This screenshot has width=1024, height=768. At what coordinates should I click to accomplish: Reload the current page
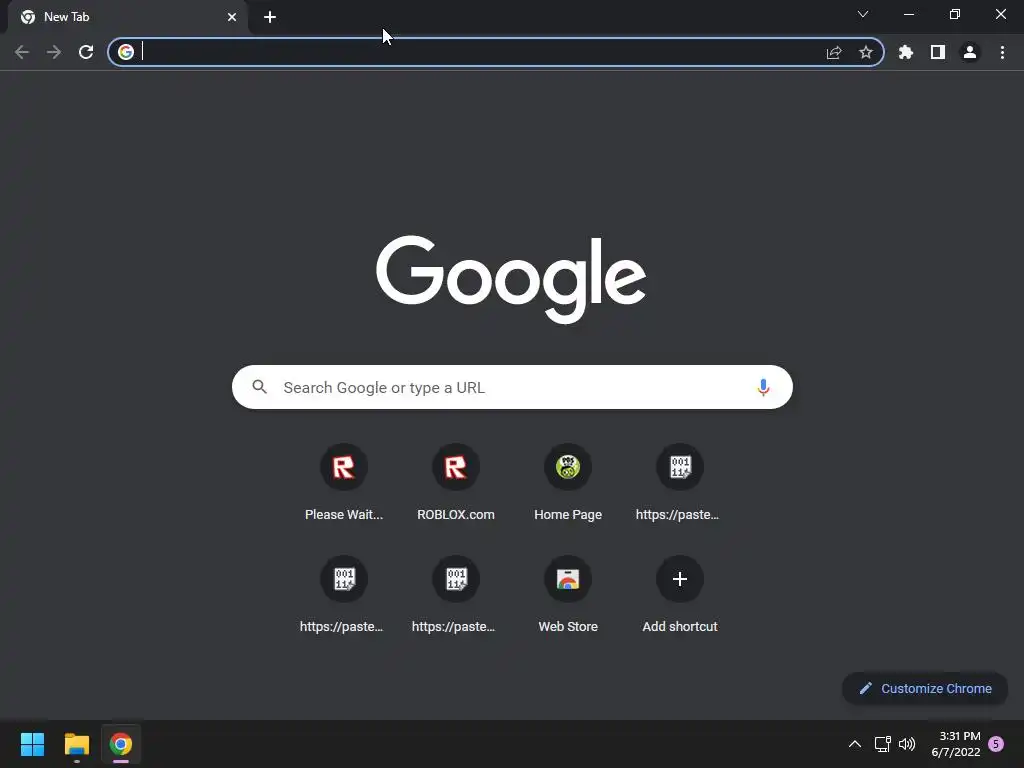point(86,52)
